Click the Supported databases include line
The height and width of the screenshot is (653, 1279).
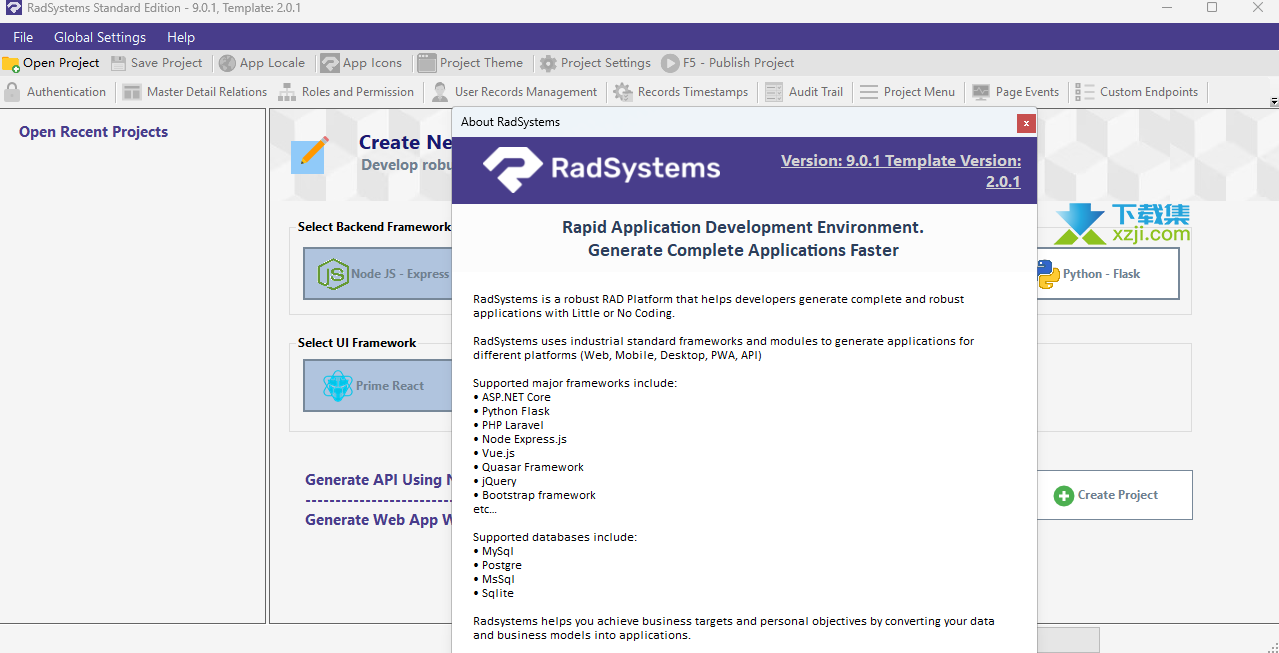point(555,537)
